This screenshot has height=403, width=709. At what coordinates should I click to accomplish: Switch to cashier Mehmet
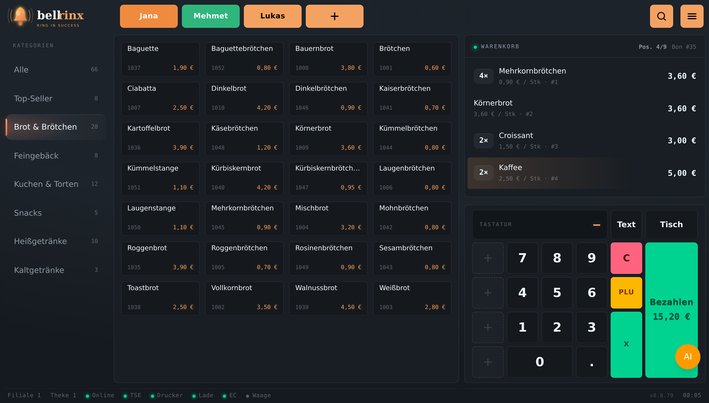pos(211,16)
